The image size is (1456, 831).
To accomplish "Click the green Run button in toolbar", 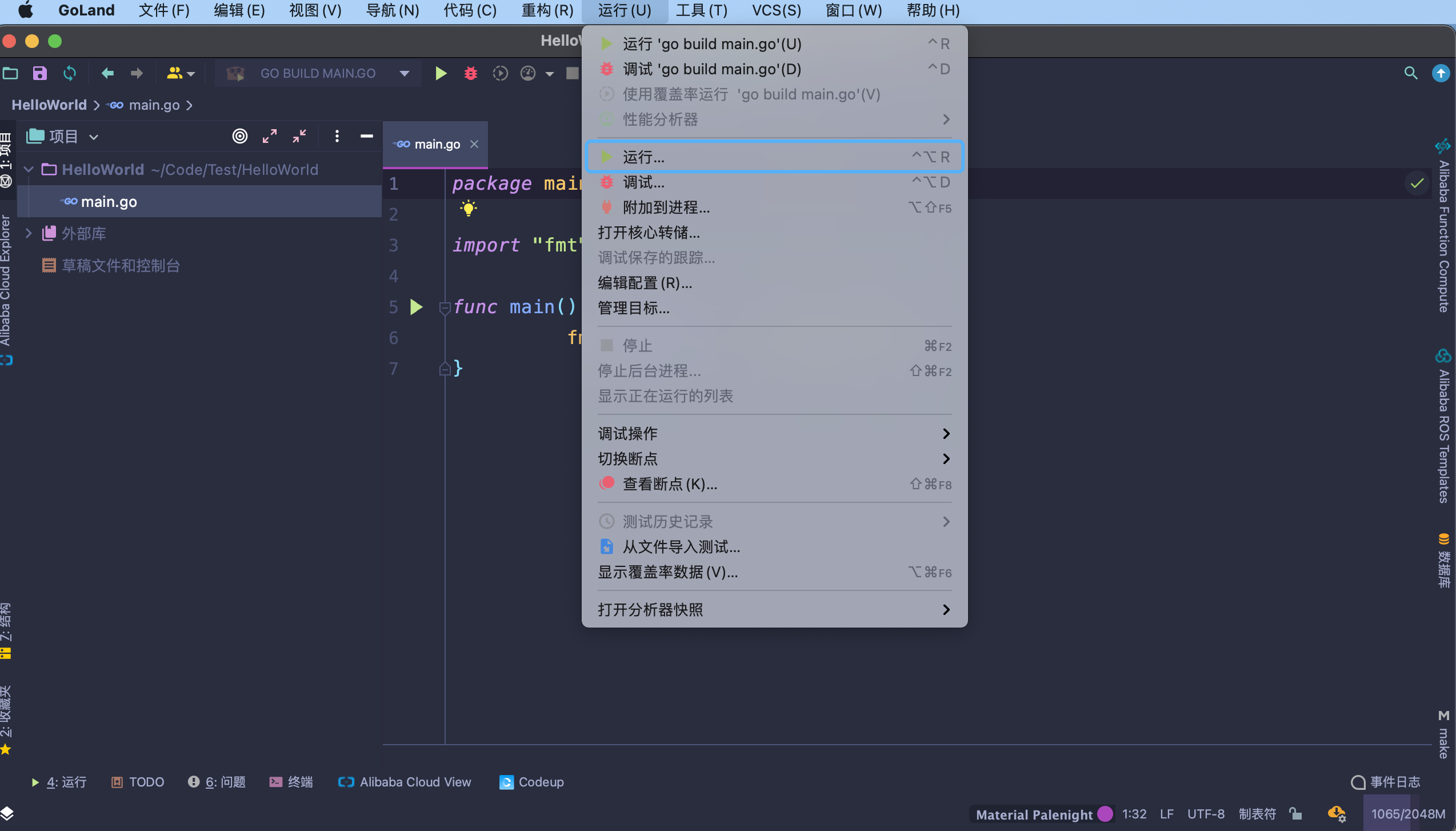I will click(441, 73).
